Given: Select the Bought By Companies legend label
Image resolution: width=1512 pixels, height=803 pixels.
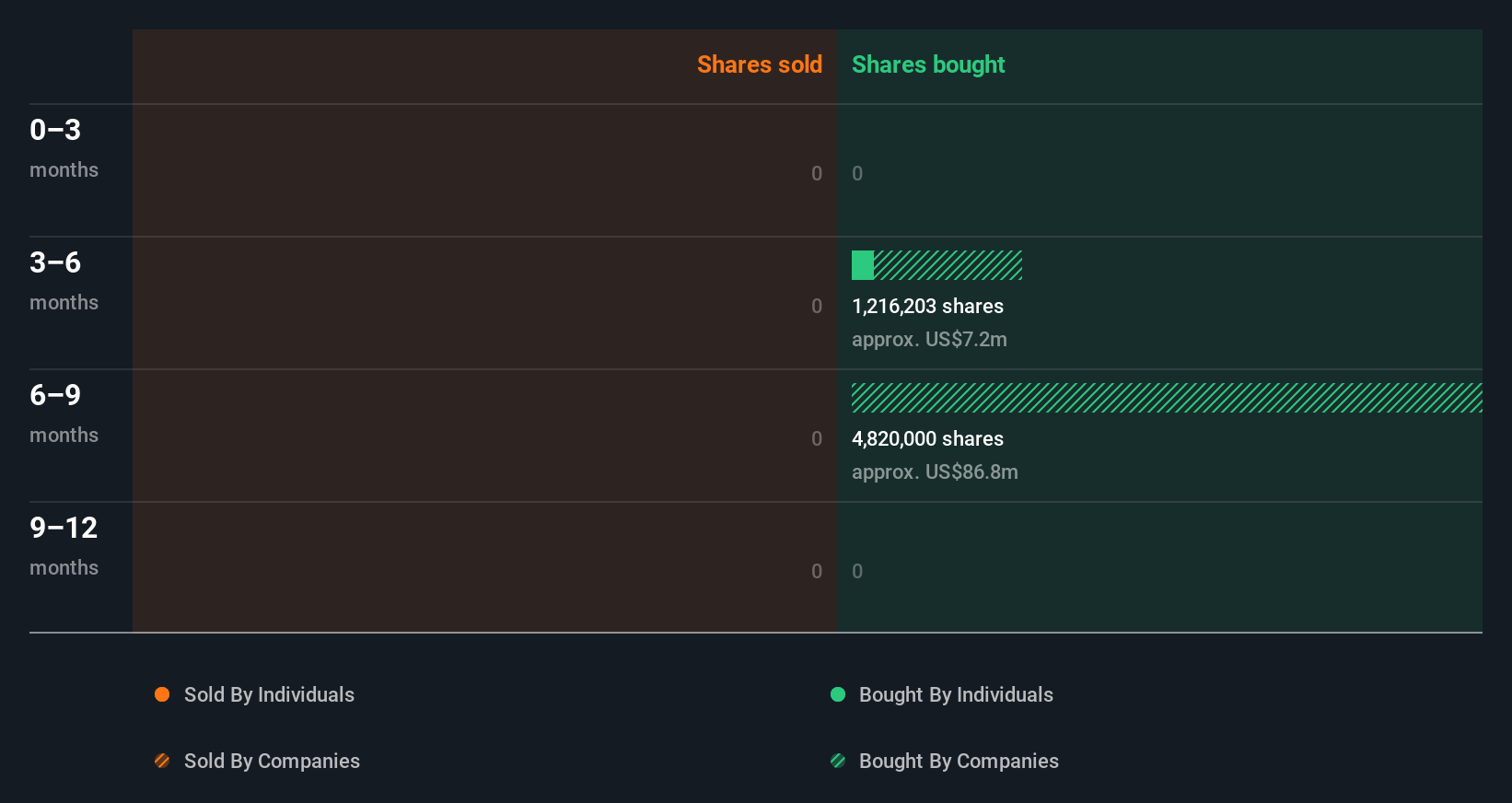Looking at the screenshot, I should pos(959,761).
